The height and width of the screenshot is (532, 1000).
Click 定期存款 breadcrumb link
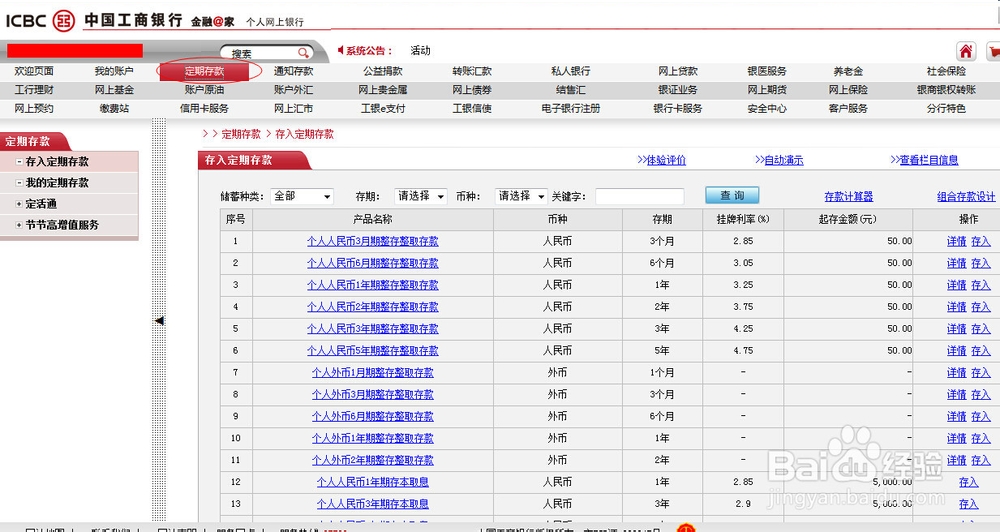(241, 134)
